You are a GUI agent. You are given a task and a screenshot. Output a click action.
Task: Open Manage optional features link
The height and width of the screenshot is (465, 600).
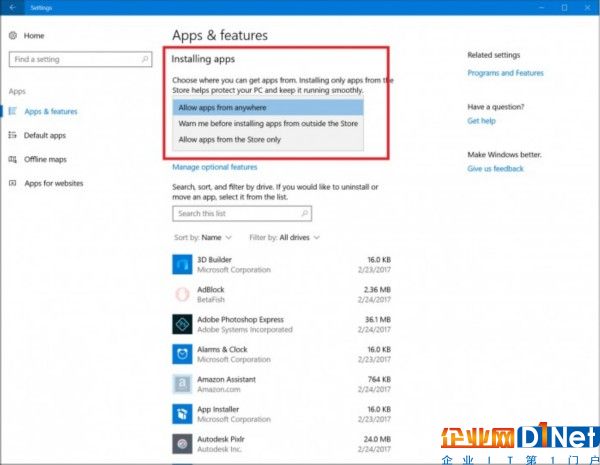(x=215, y=167)
